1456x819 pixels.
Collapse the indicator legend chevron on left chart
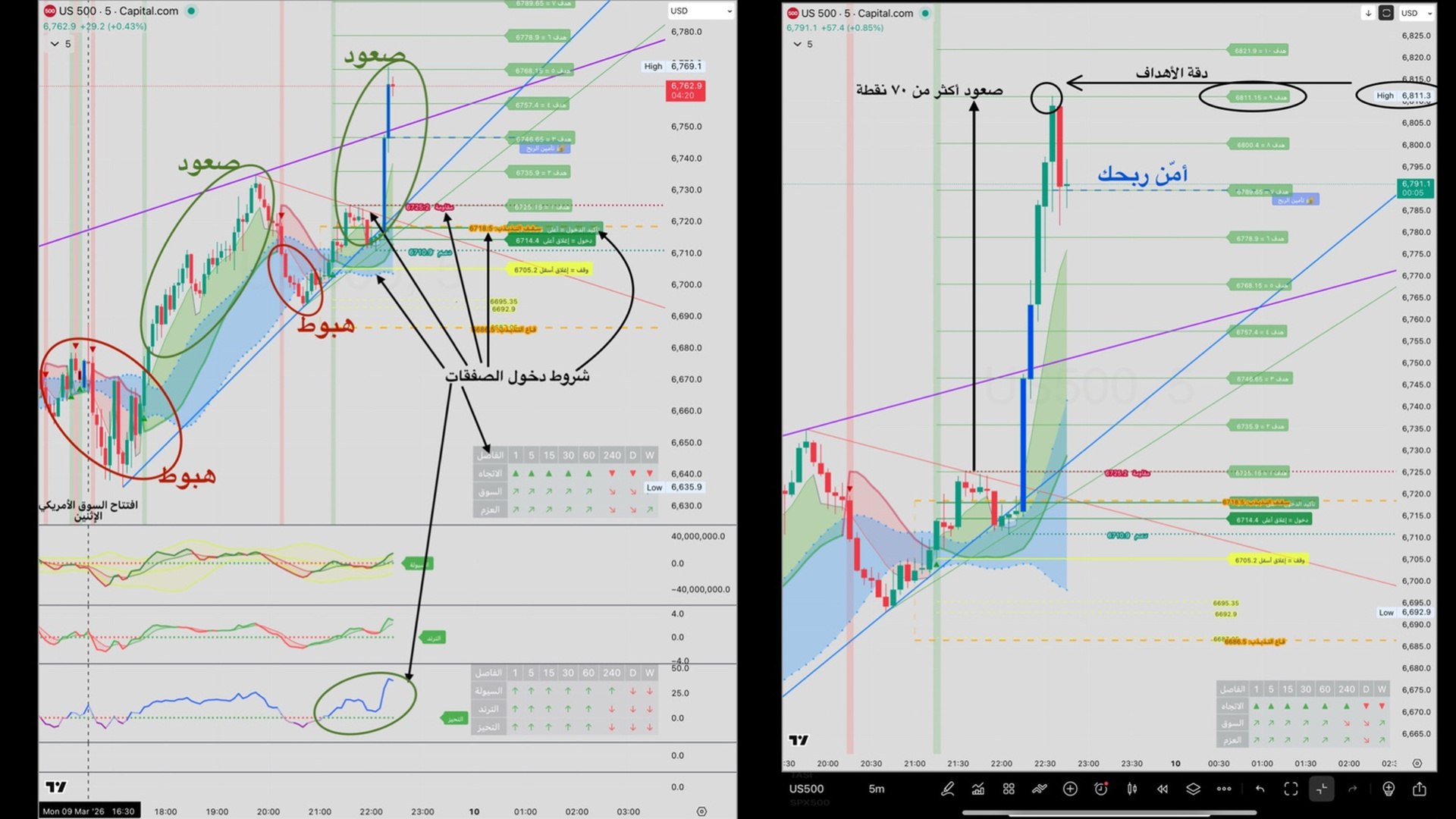[x=55, y=44]
